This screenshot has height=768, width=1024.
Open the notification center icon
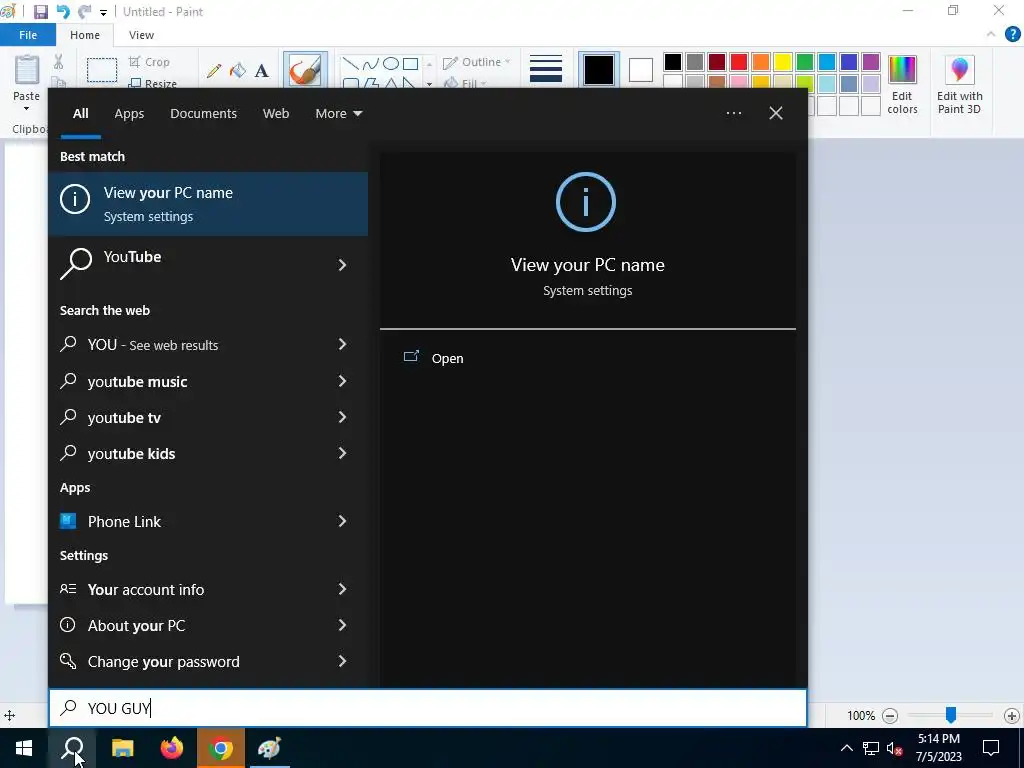click(x=991, y=748)
